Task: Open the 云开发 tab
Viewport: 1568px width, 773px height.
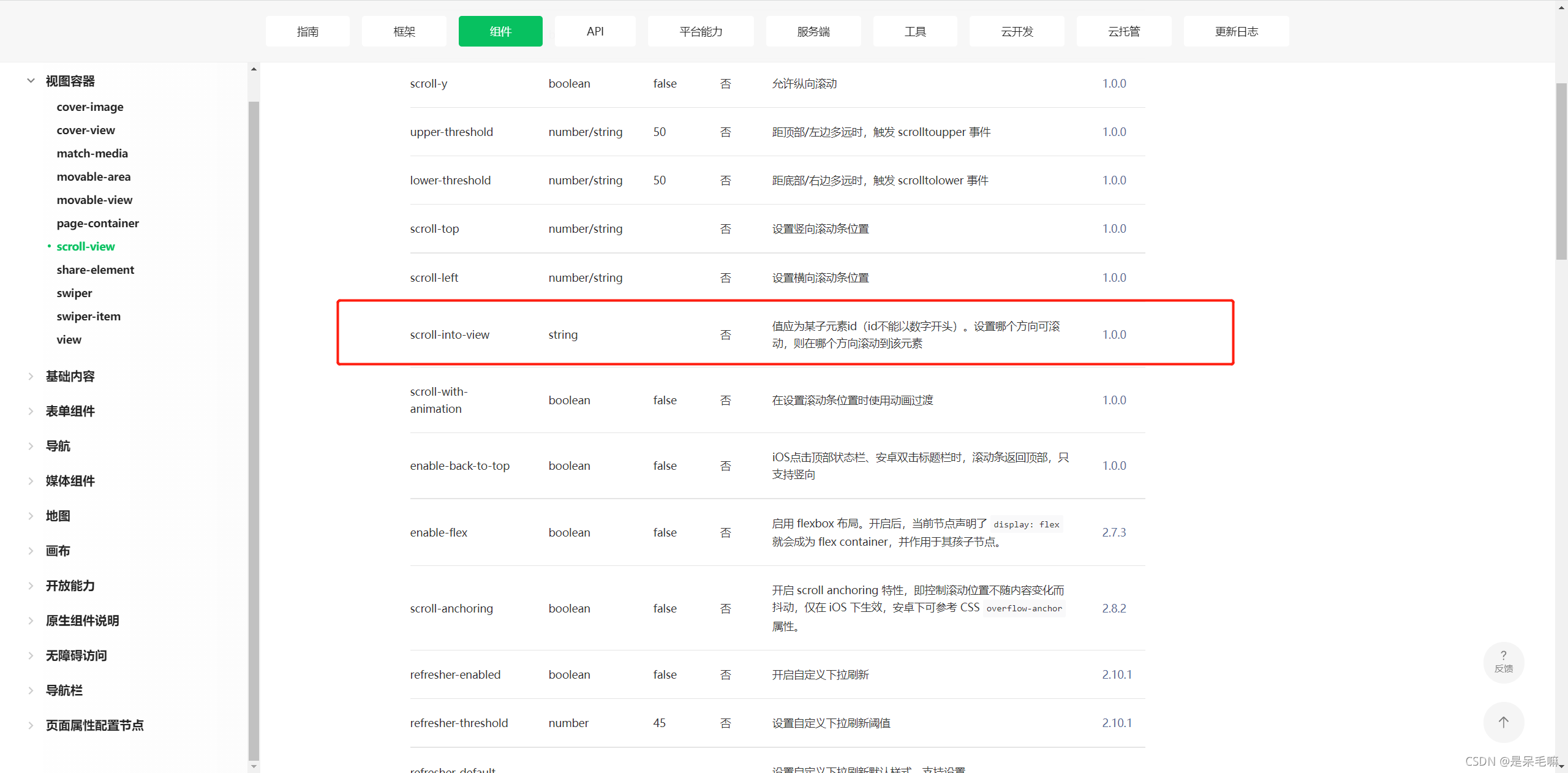Action: [1017, 31]
